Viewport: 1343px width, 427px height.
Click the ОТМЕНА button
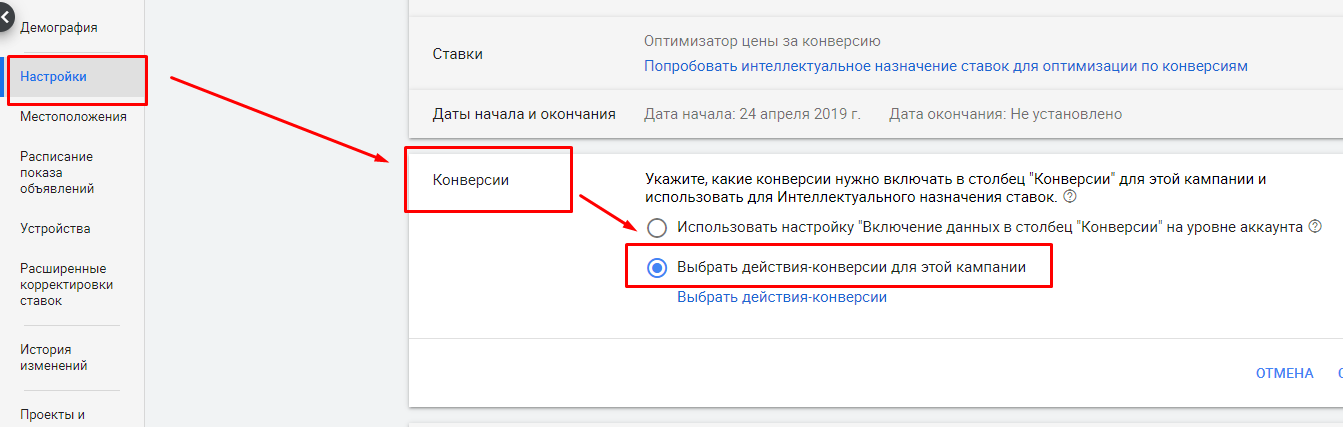(1284, 373)
